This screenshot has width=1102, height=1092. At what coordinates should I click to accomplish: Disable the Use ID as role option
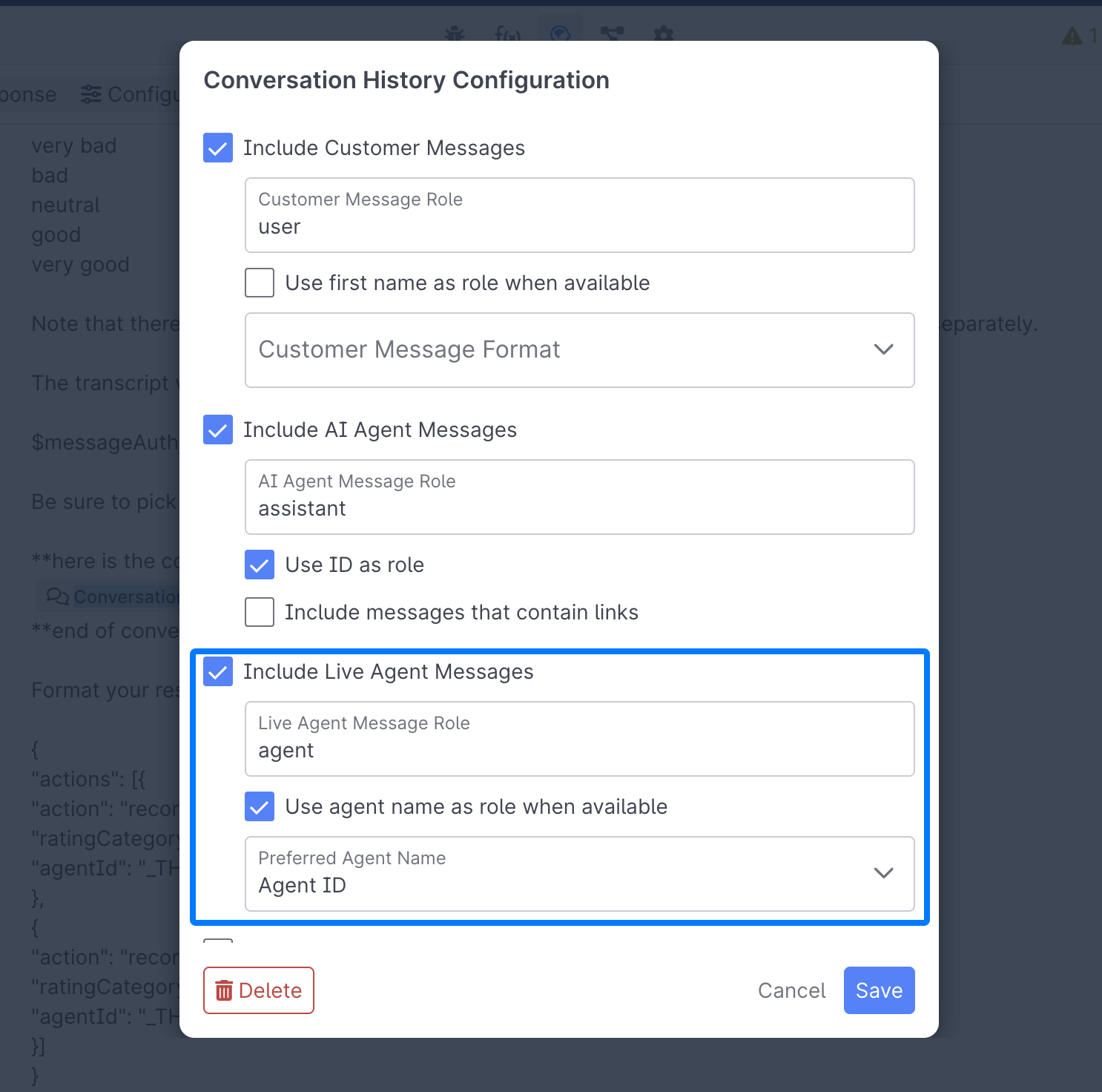[259, 565]
